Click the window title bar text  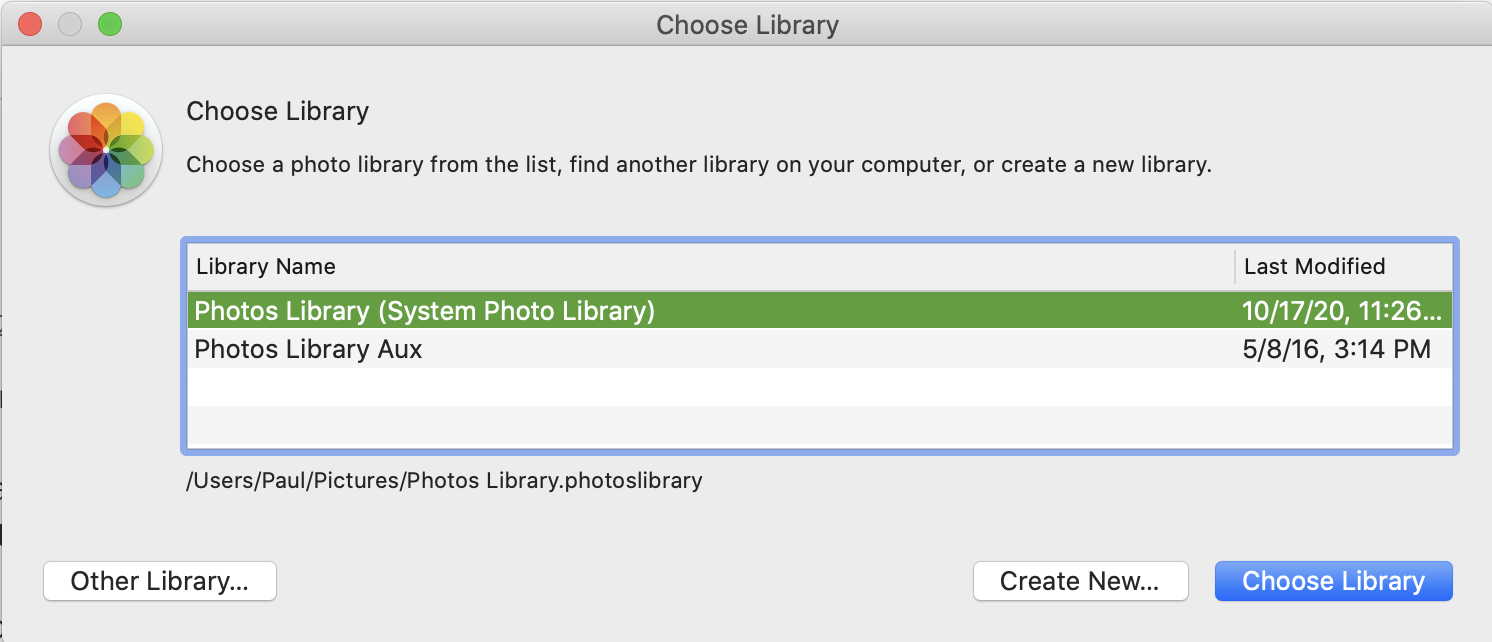747,25
